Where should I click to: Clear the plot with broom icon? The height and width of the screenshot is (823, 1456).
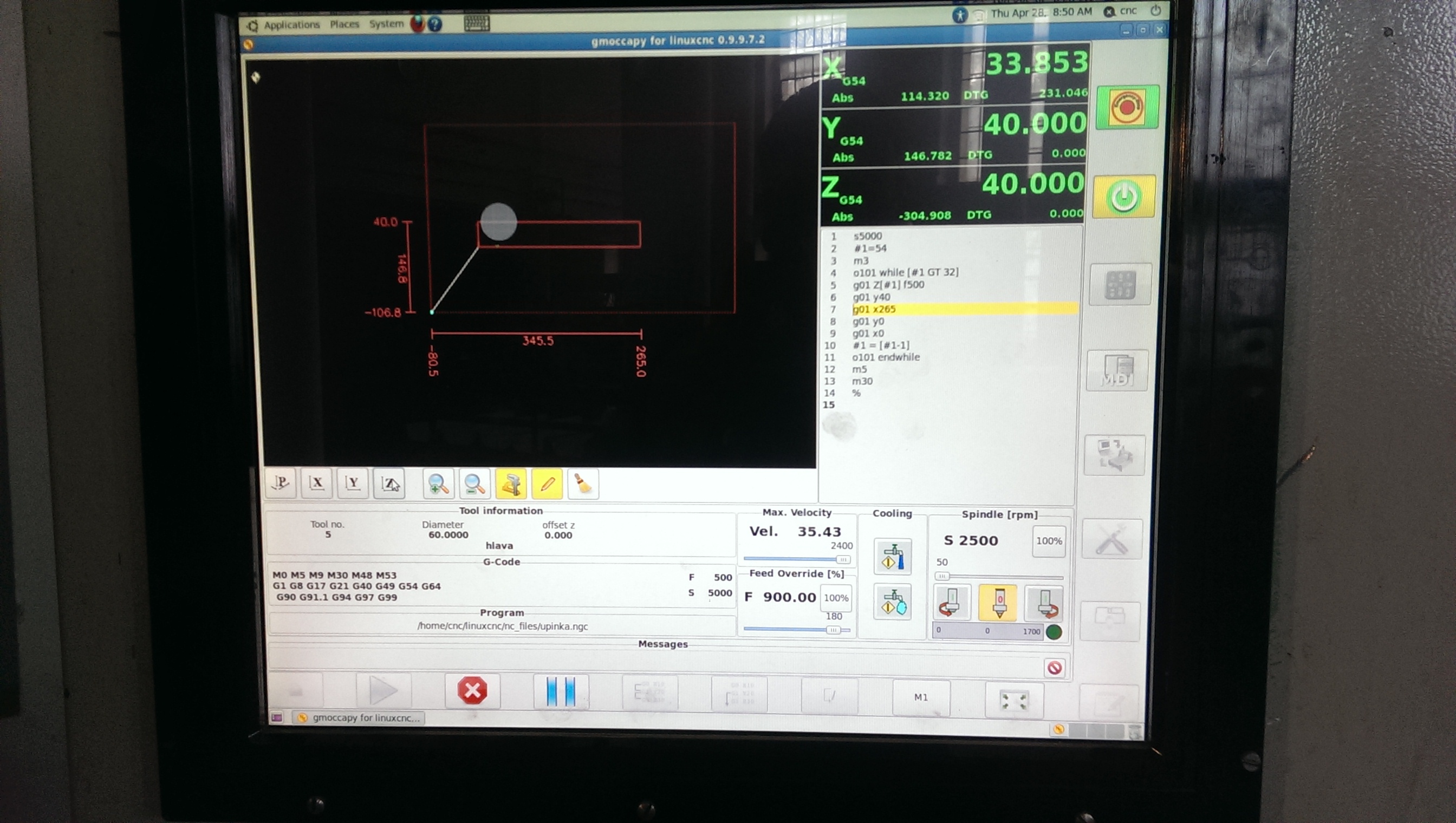pos(583,485)
